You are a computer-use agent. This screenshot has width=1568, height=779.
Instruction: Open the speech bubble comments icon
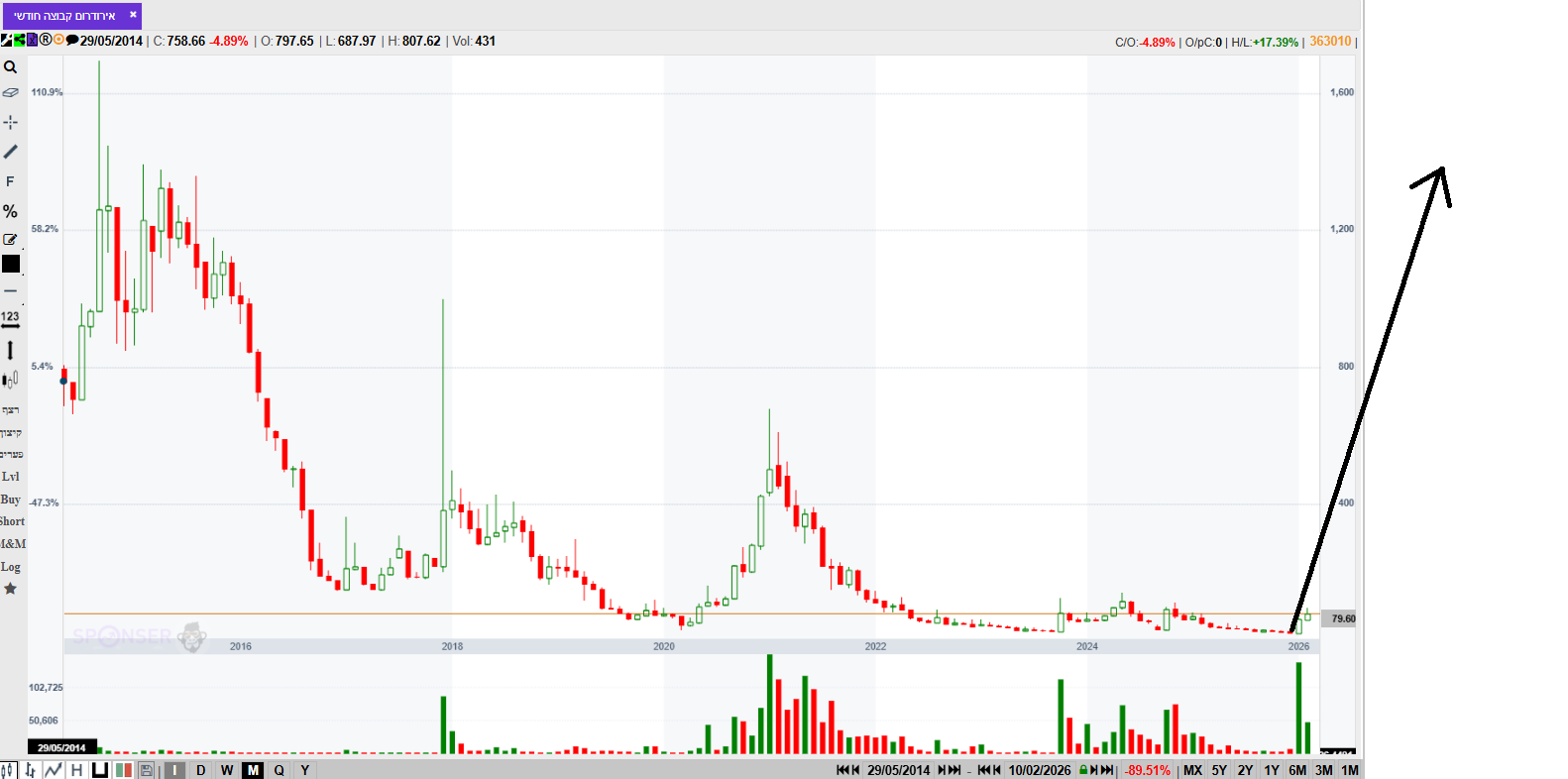72,41
